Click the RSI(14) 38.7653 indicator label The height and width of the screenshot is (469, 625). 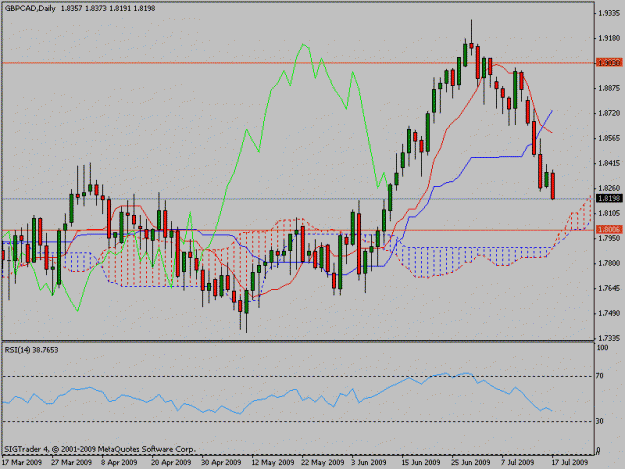tap(31, 350)
